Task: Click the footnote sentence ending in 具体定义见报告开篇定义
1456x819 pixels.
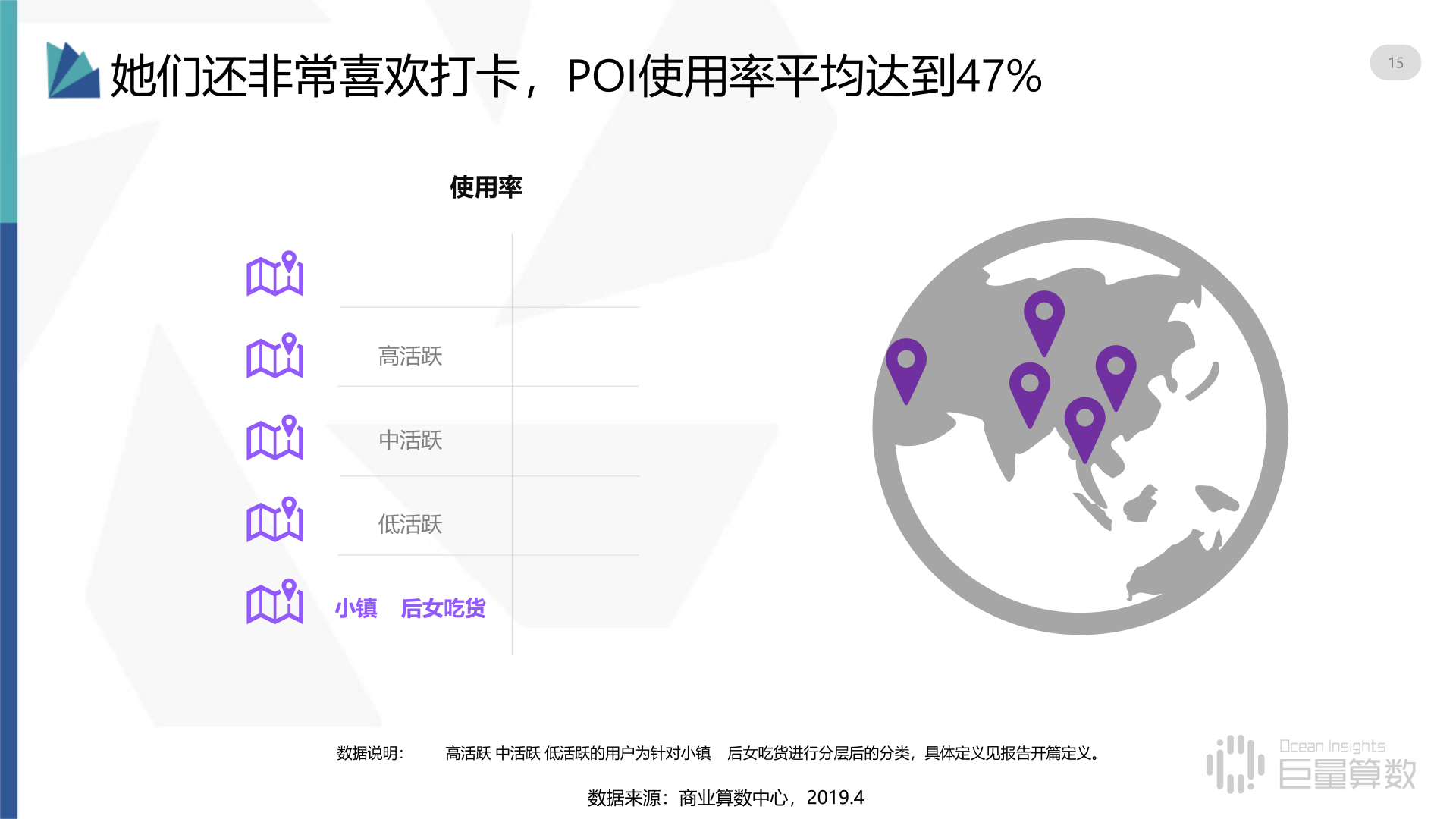Action: (x=774, y=753)
